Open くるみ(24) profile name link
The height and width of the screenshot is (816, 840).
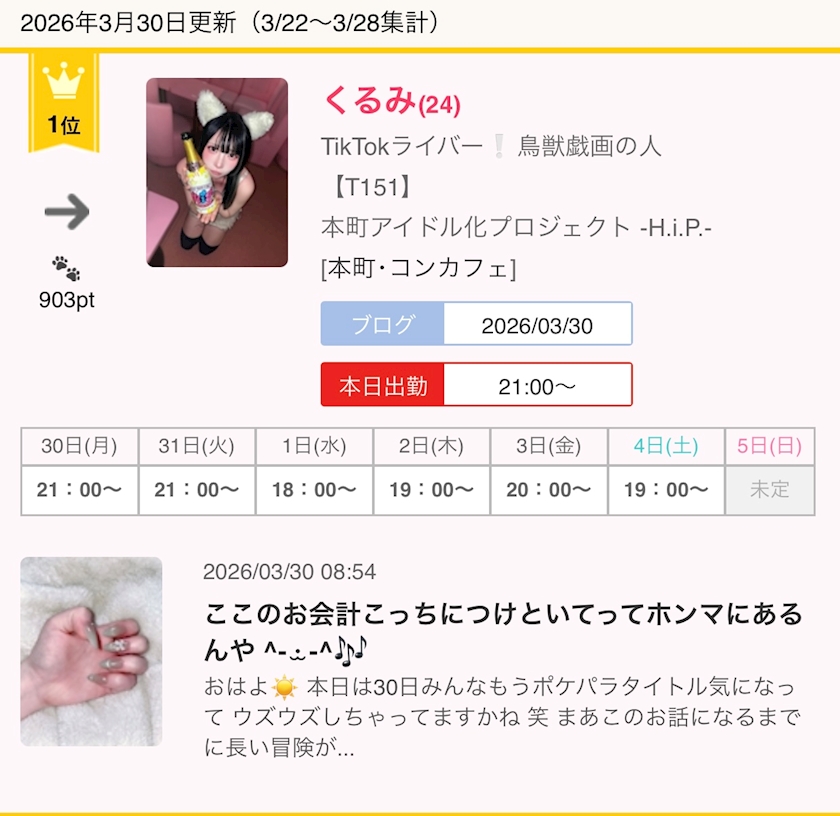(x=392, y=101)
